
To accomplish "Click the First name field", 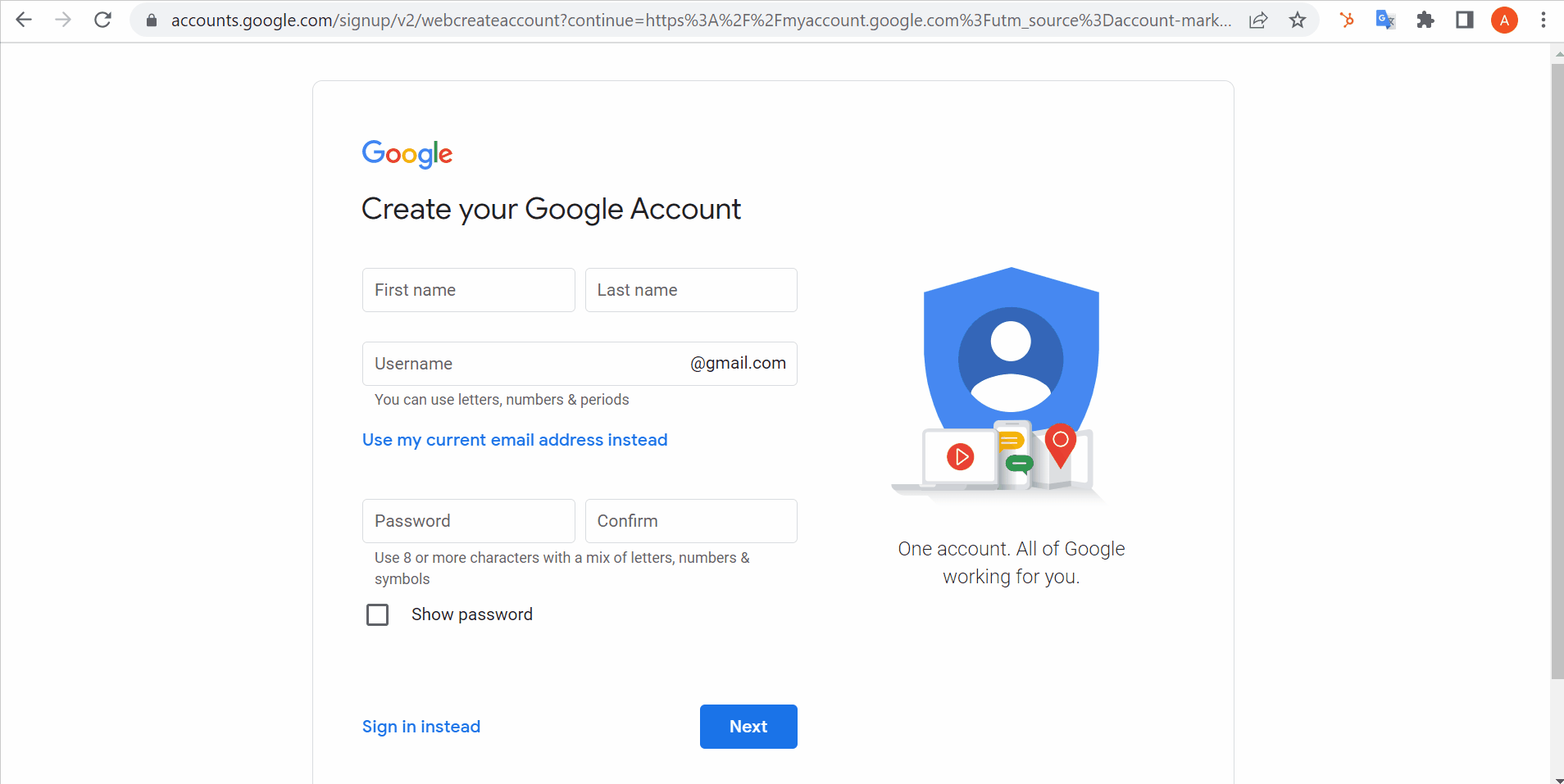I will 469,290.
